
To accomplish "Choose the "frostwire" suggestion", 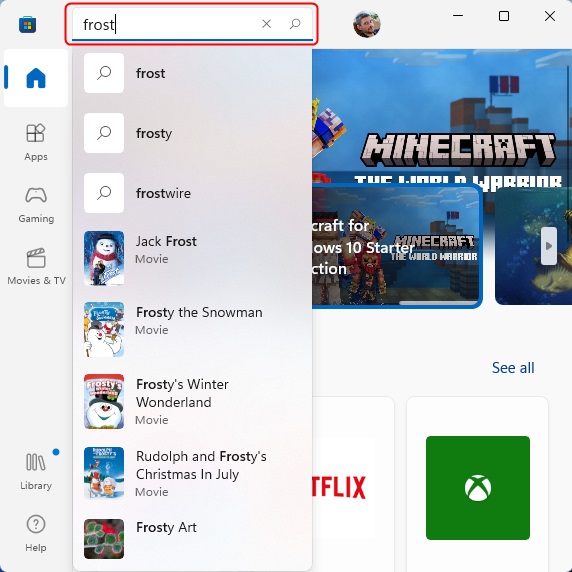I will pyautogui.click(x=192, y=193).
